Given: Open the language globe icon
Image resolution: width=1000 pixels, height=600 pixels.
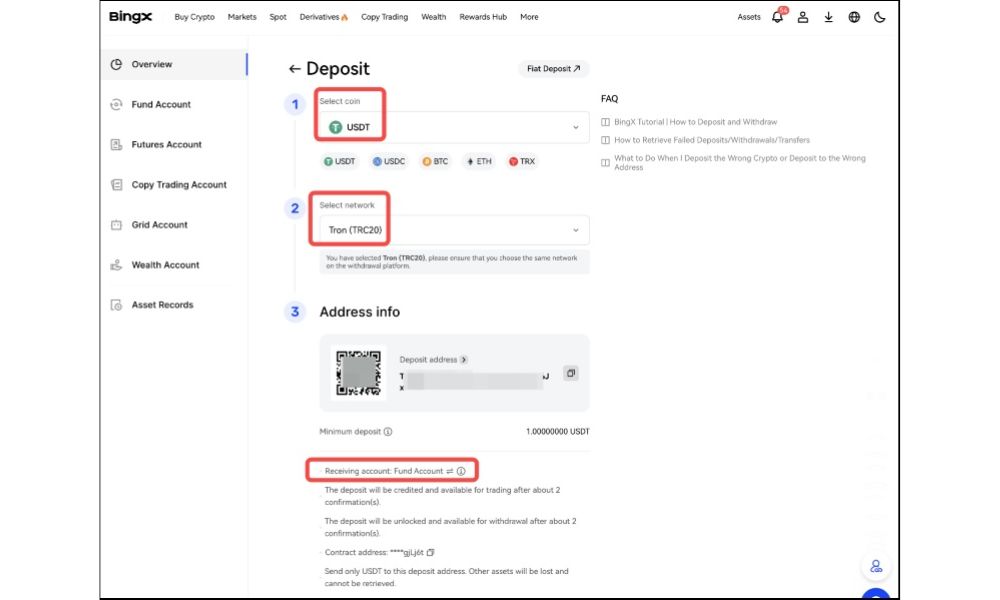Looking at the screenshot, I should pyautogui.click(x=854, y=17).
